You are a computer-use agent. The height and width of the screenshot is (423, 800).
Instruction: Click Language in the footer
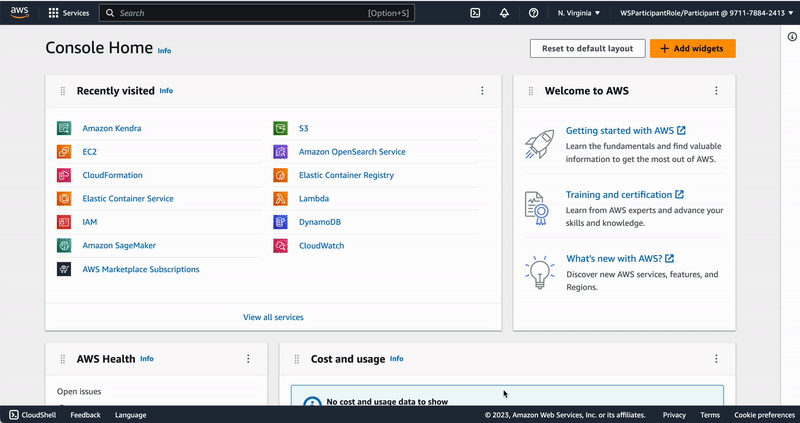(130, 415)
